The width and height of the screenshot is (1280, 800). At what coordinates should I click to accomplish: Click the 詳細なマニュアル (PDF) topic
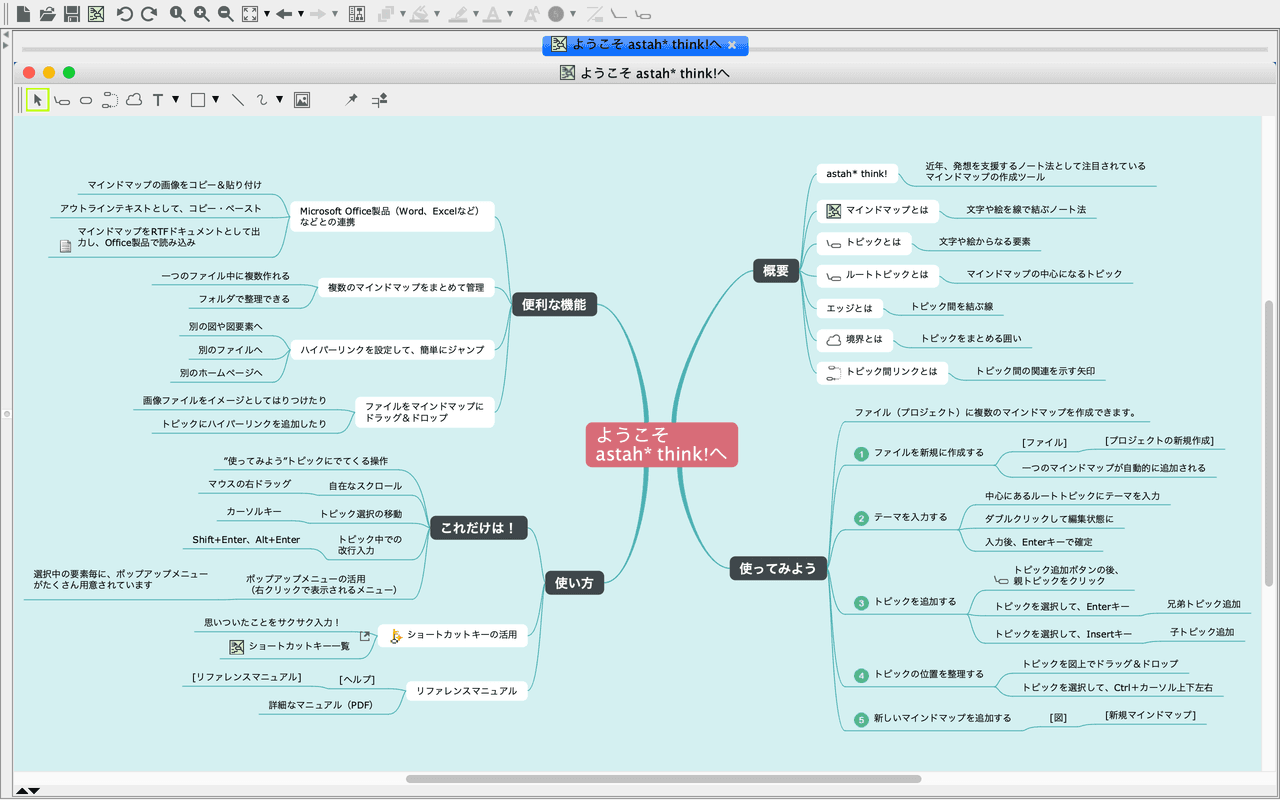pyautogui.click(x=320, y=705)
